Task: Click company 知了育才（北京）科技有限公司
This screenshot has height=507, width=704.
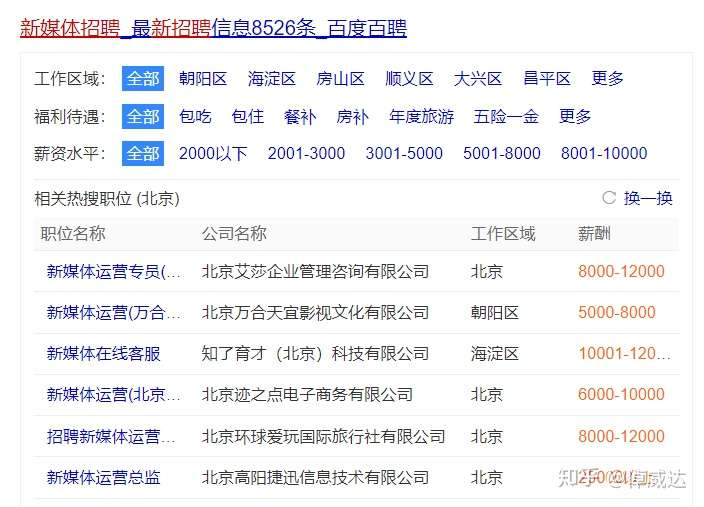Action: tap(315, 354)
